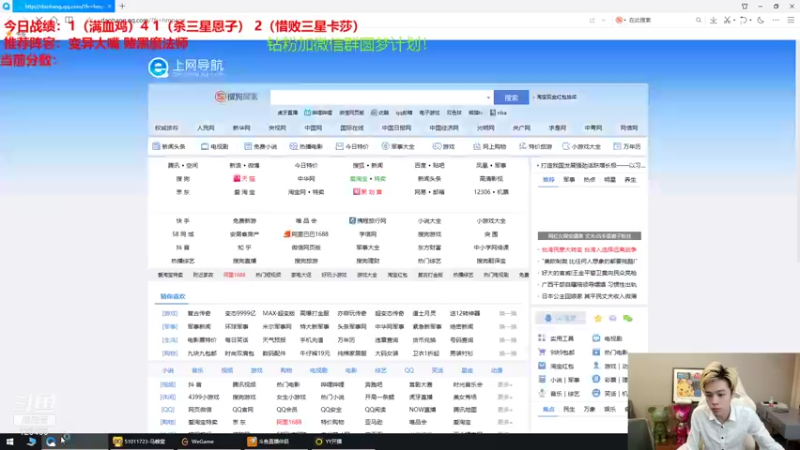Open red 阿里1688 link in 购物 row

(x=289, y=422)
